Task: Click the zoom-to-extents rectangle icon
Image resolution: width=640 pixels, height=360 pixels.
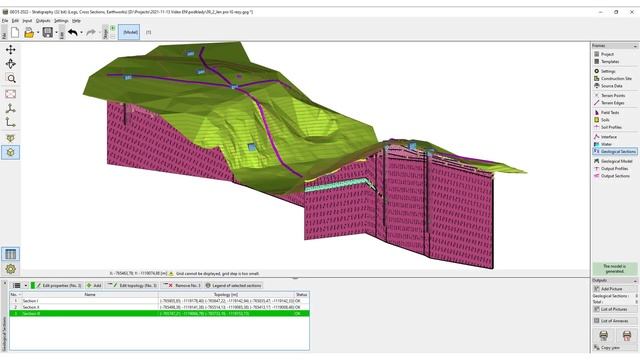Action: pos(11,94)
